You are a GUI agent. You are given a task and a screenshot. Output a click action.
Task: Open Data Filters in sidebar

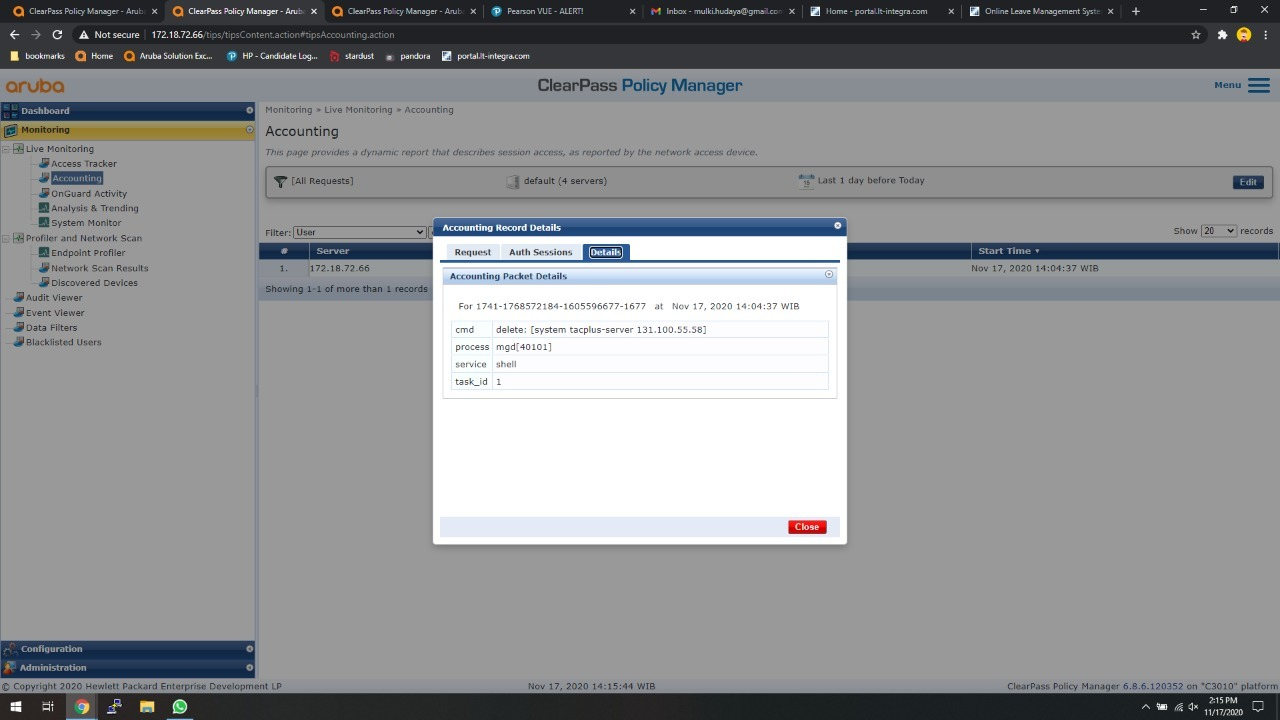point(51,327)
